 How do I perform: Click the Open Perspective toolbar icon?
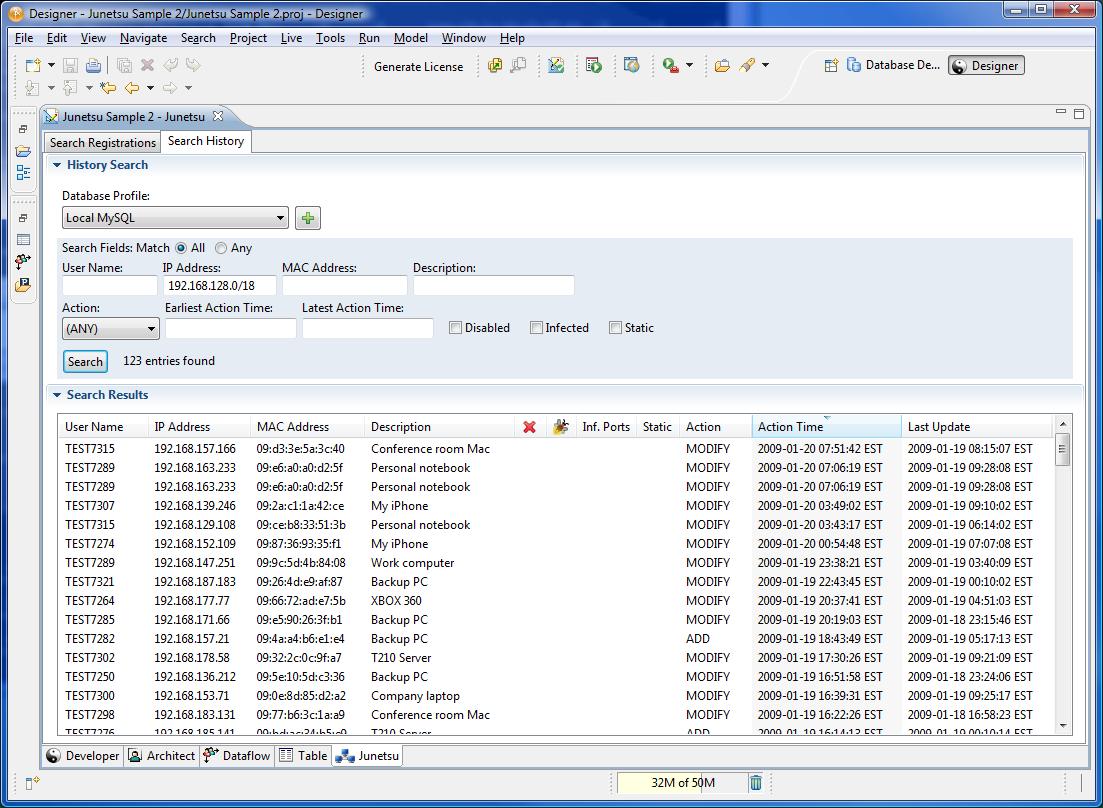pos(831,66)
